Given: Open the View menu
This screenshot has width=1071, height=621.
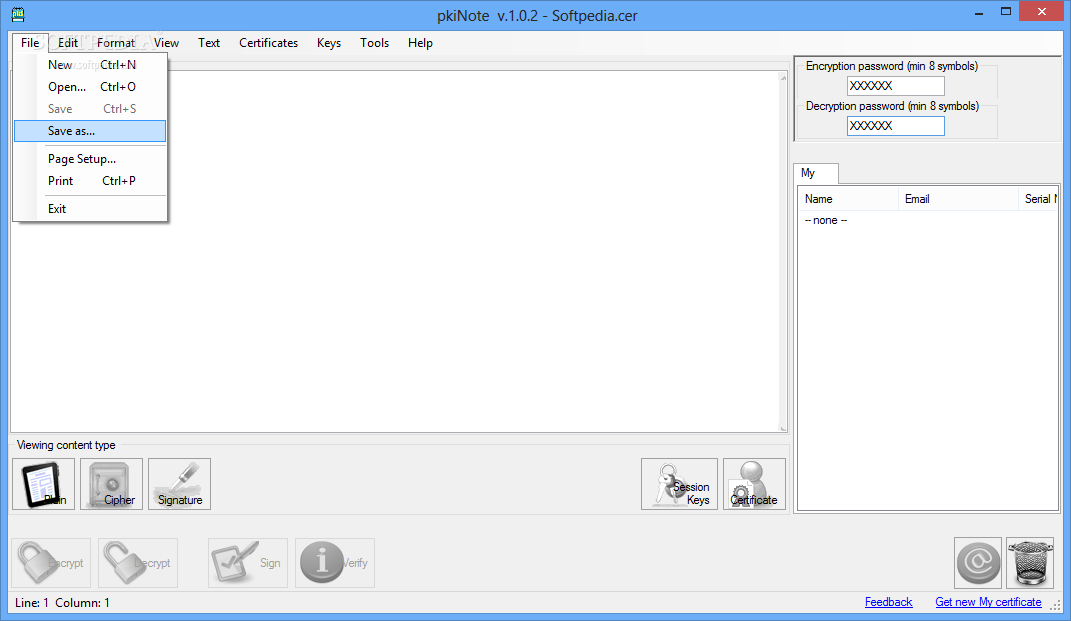Looking at the screenshot, I should [166, 42].
